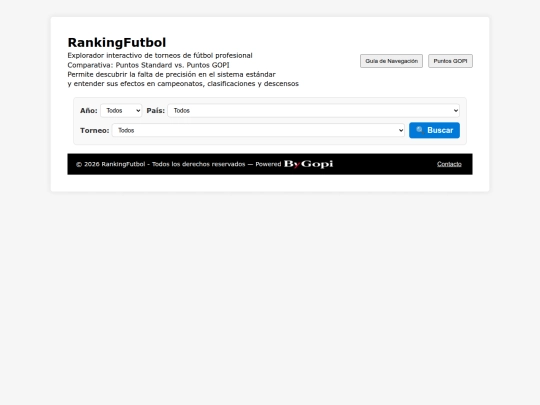Image resolution: width=540 pixels, height=405 pixels.
Task: Click the RankingFutbol title heading
Action: (x=117, y=42)
